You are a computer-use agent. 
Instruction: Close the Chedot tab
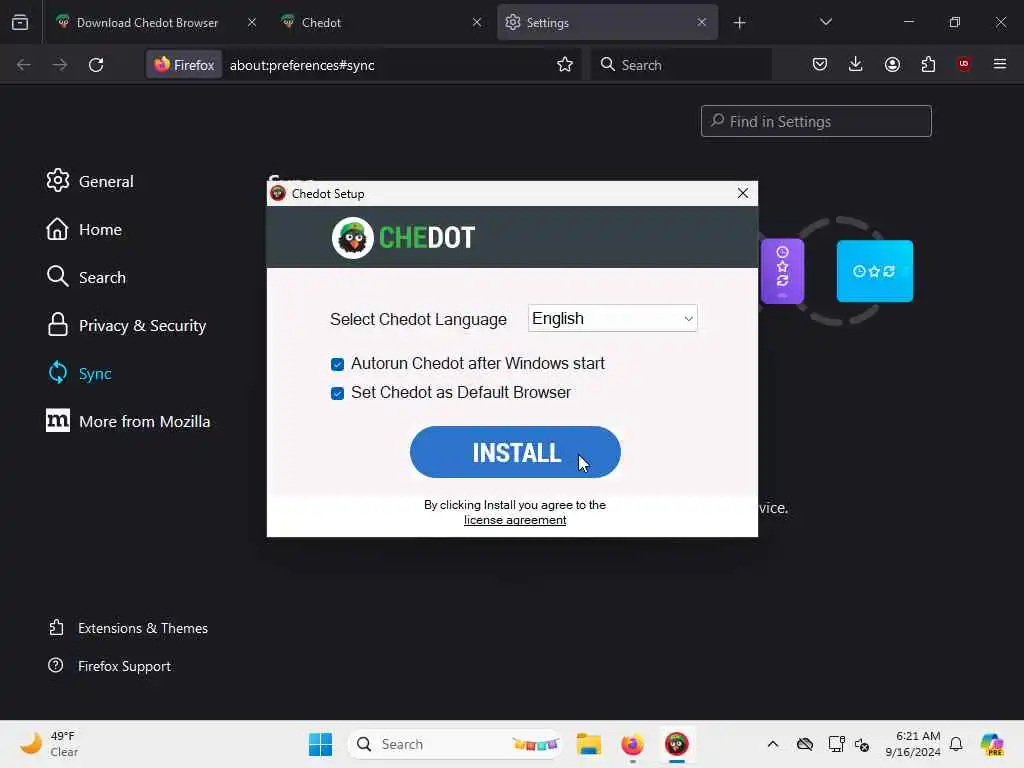(477, 22)
